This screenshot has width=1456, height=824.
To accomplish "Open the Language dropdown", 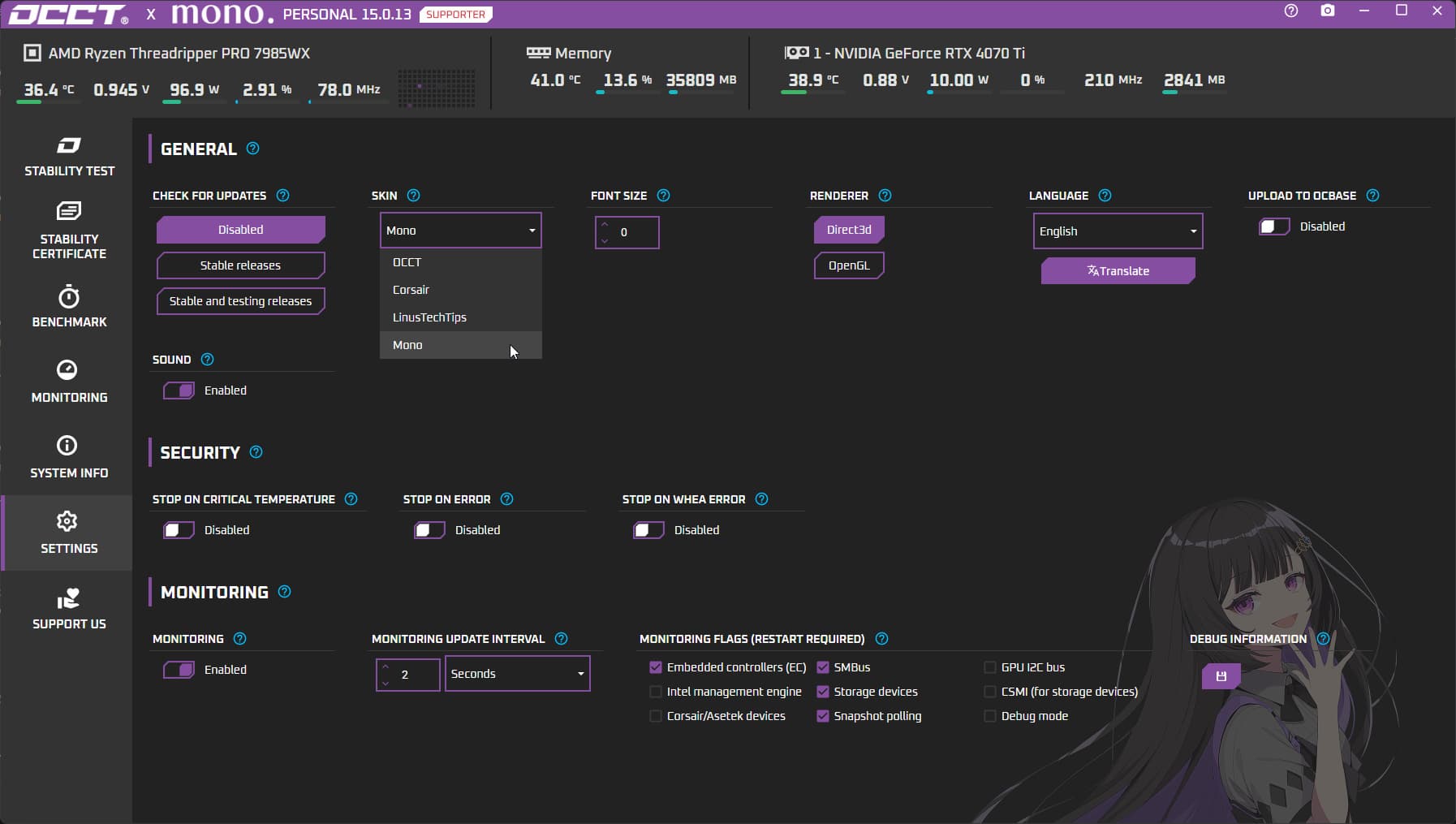I will [1118, 231].
